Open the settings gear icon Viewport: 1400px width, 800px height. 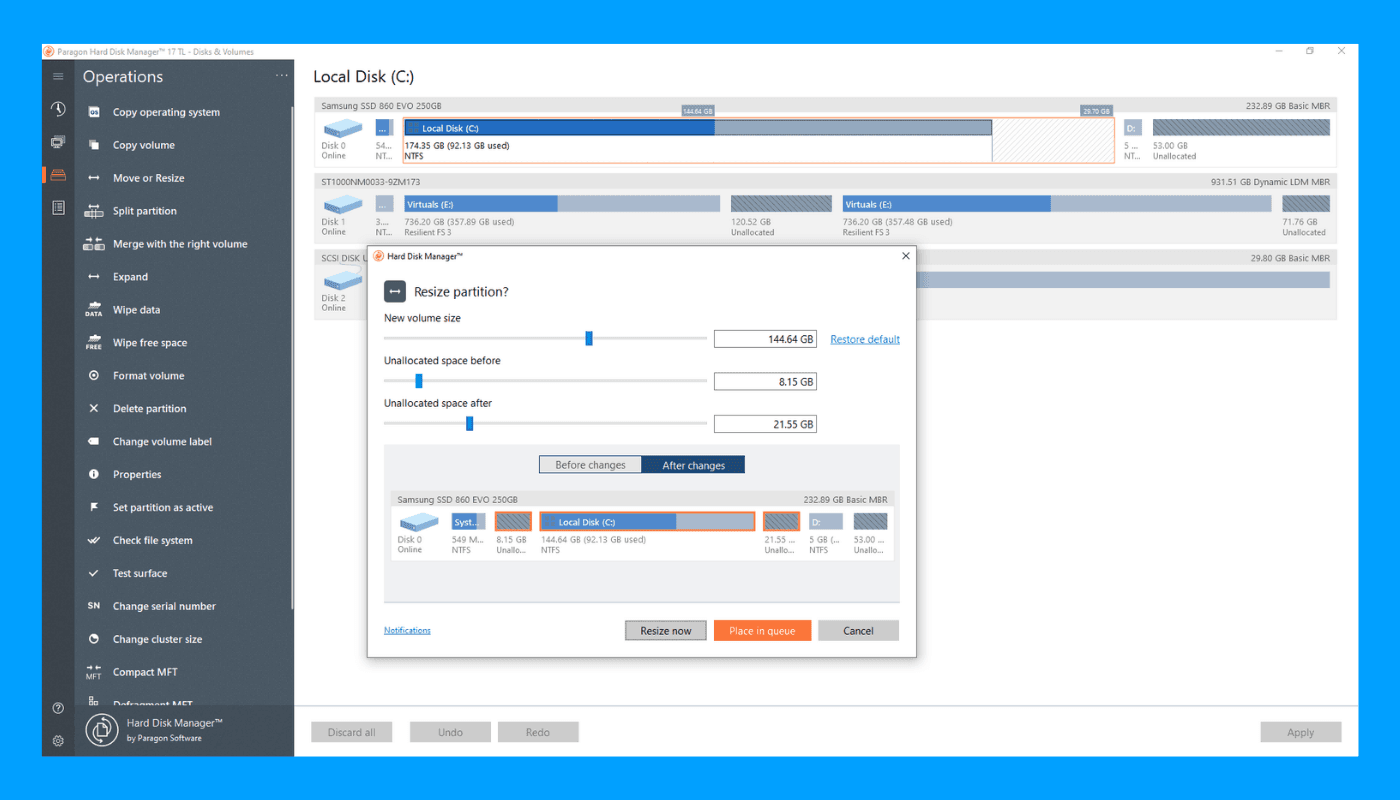58,741
